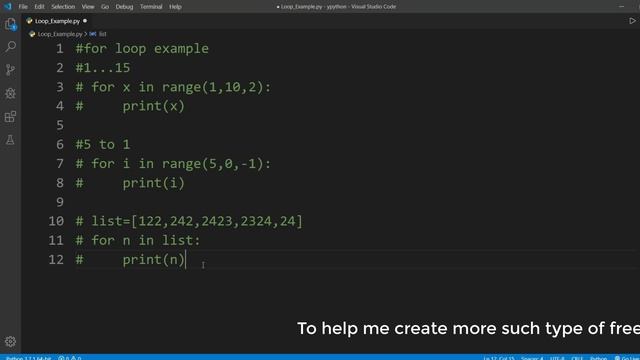Click line number 5 in the gutter
The width and height of the screenshot is (640, 360).
coord(60,125)
